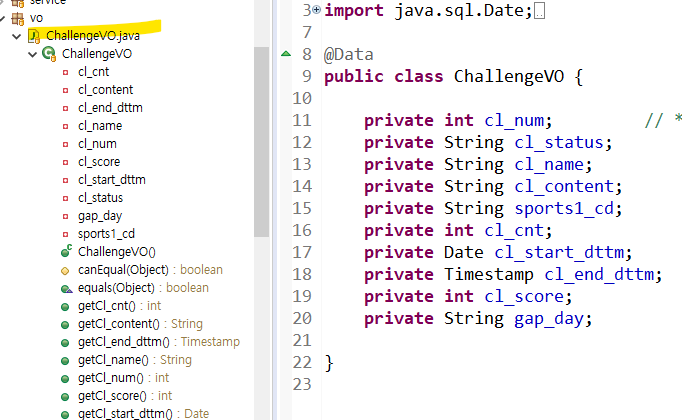Image resolution: width=682 pixels, height=420 pixels.
Task: Select the cl_content field in tree
Action: pos(105,90)
